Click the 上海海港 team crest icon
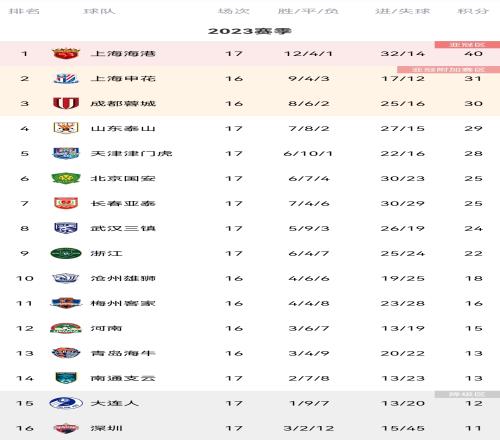Screen dimensions: 500x440 pyautogui.click(x=66, y=53)
